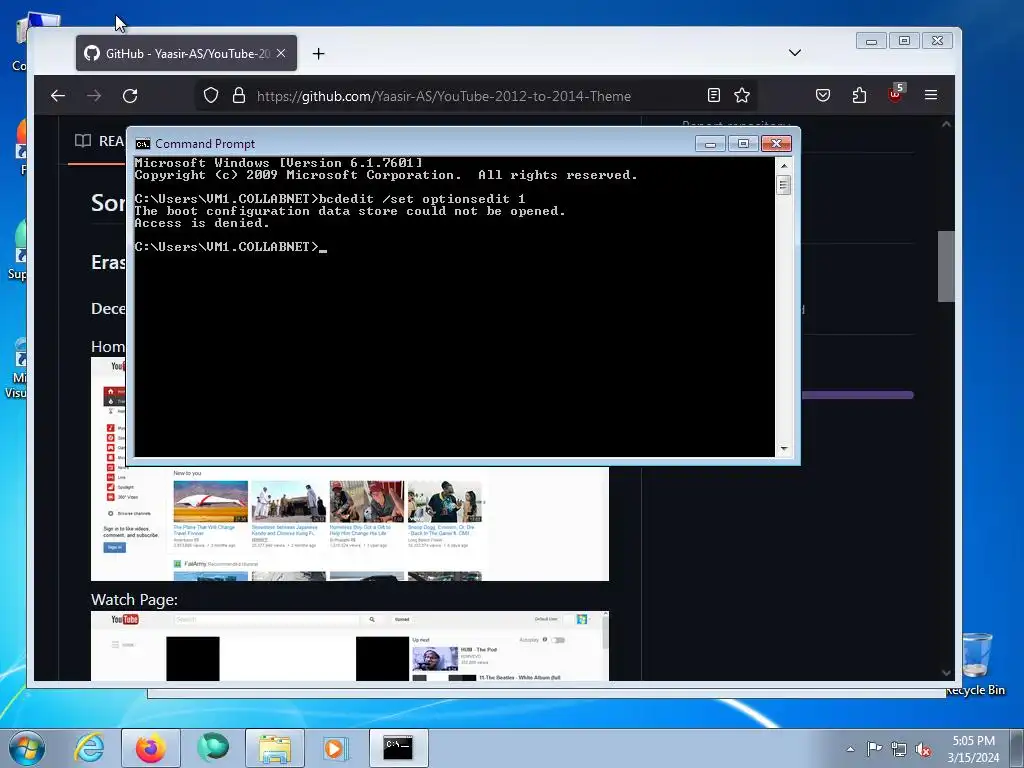Open the taskbar clock and date
The image size is (1024, 768).
973,749
